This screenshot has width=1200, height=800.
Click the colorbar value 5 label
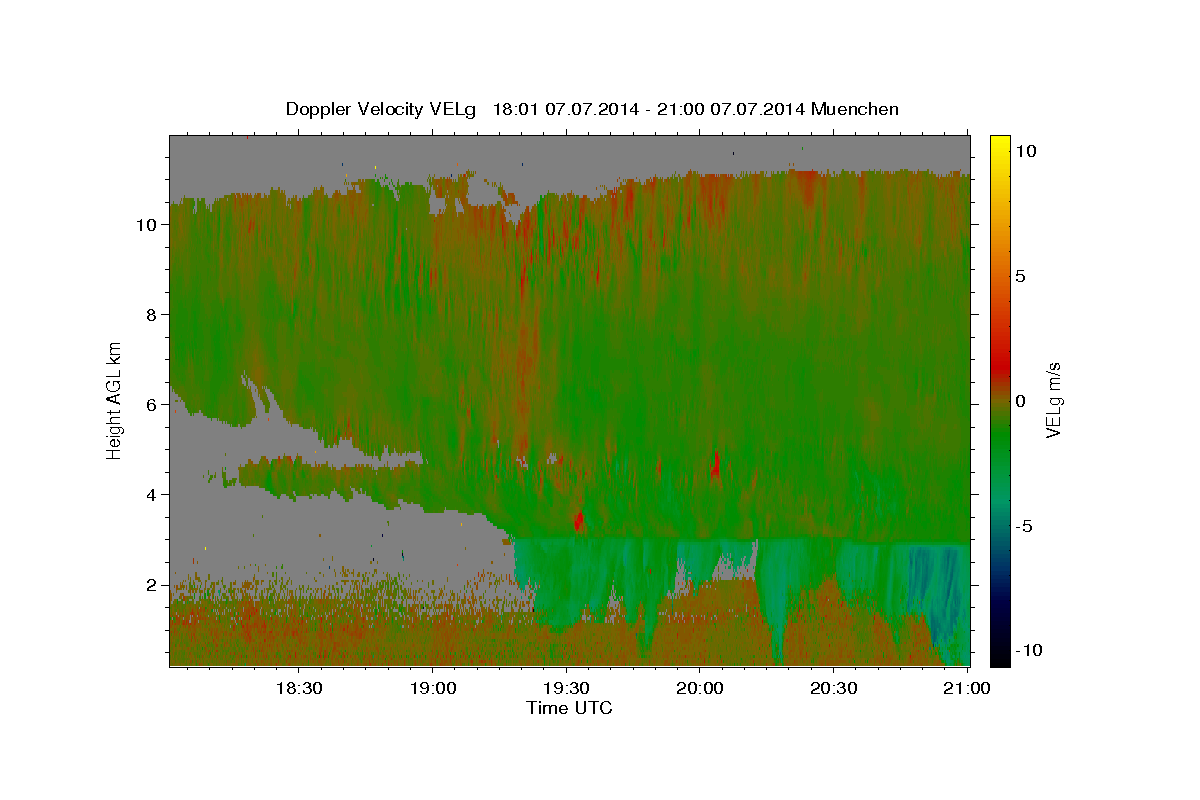pyautogui.click(x=1020, y=276)
